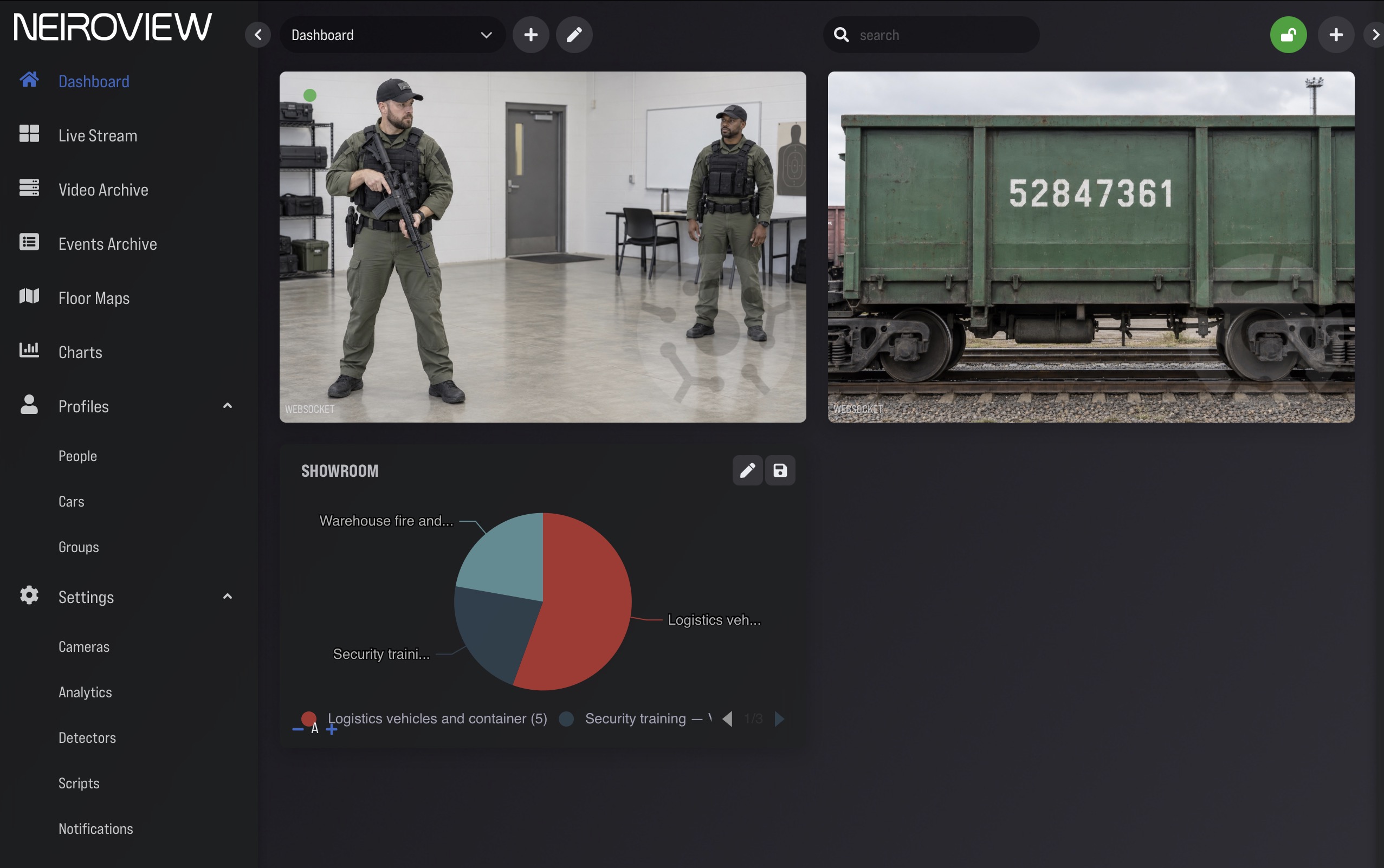Add item with top-right plus button
Image resolution: width=1384 pixels, height=868 pixels.
pos(1336,35)
